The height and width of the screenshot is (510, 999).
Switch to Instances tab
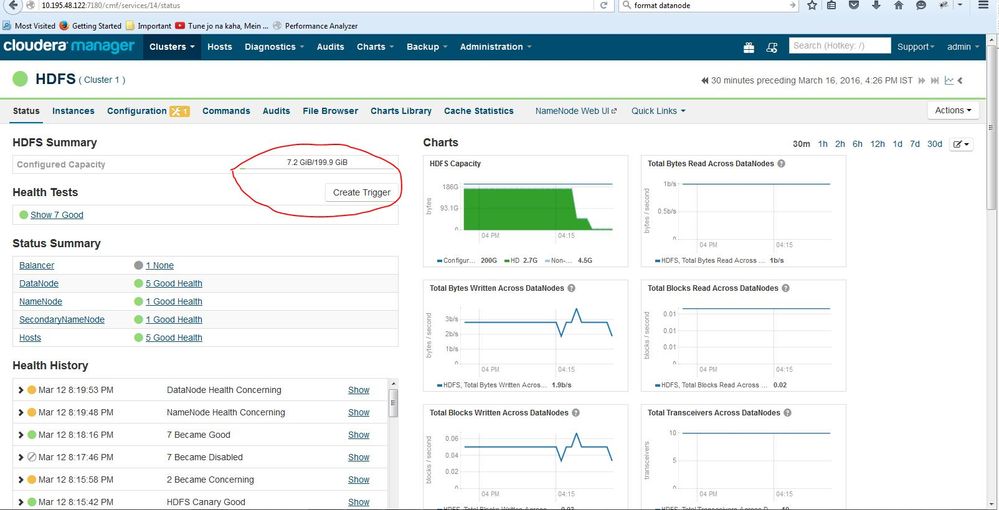[73, 111]
